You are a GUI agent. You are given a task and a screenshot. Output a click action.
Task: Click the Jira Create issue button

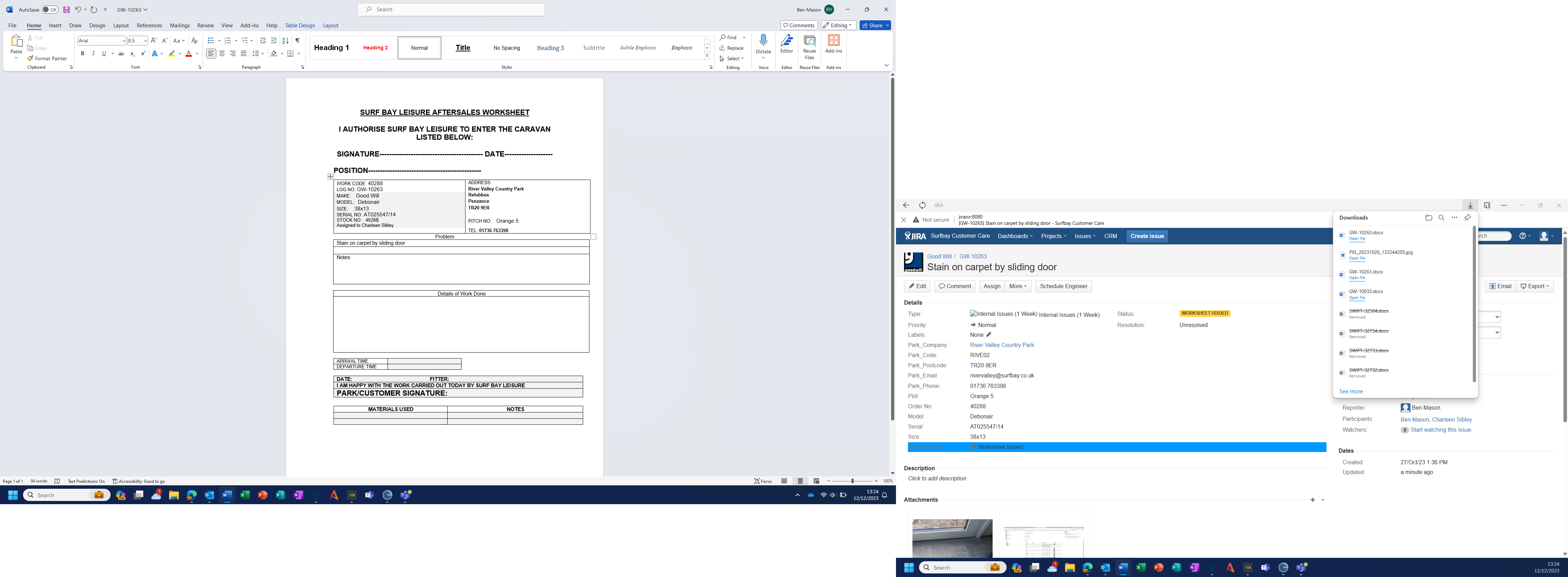tap(1147, 236)
